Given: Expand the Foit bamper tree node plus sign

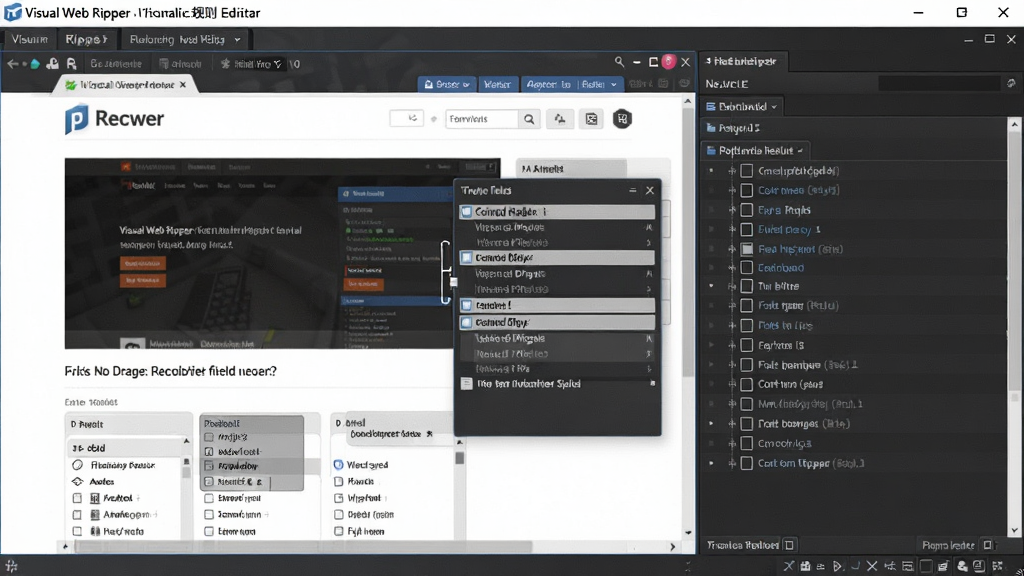Looking at the screenshot, I should click(732, 364).
